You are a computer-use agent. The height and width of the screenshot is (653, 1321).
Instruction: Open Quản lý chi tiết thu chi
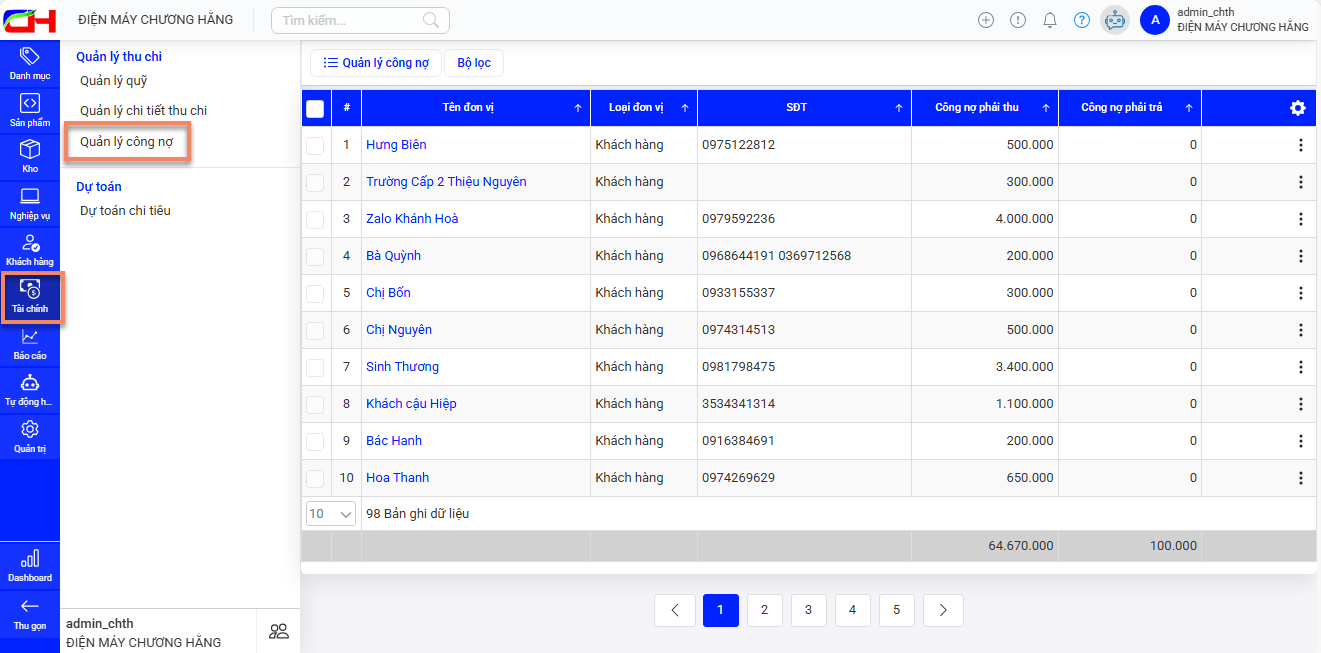pyautogui.click(x=143, y=111)
